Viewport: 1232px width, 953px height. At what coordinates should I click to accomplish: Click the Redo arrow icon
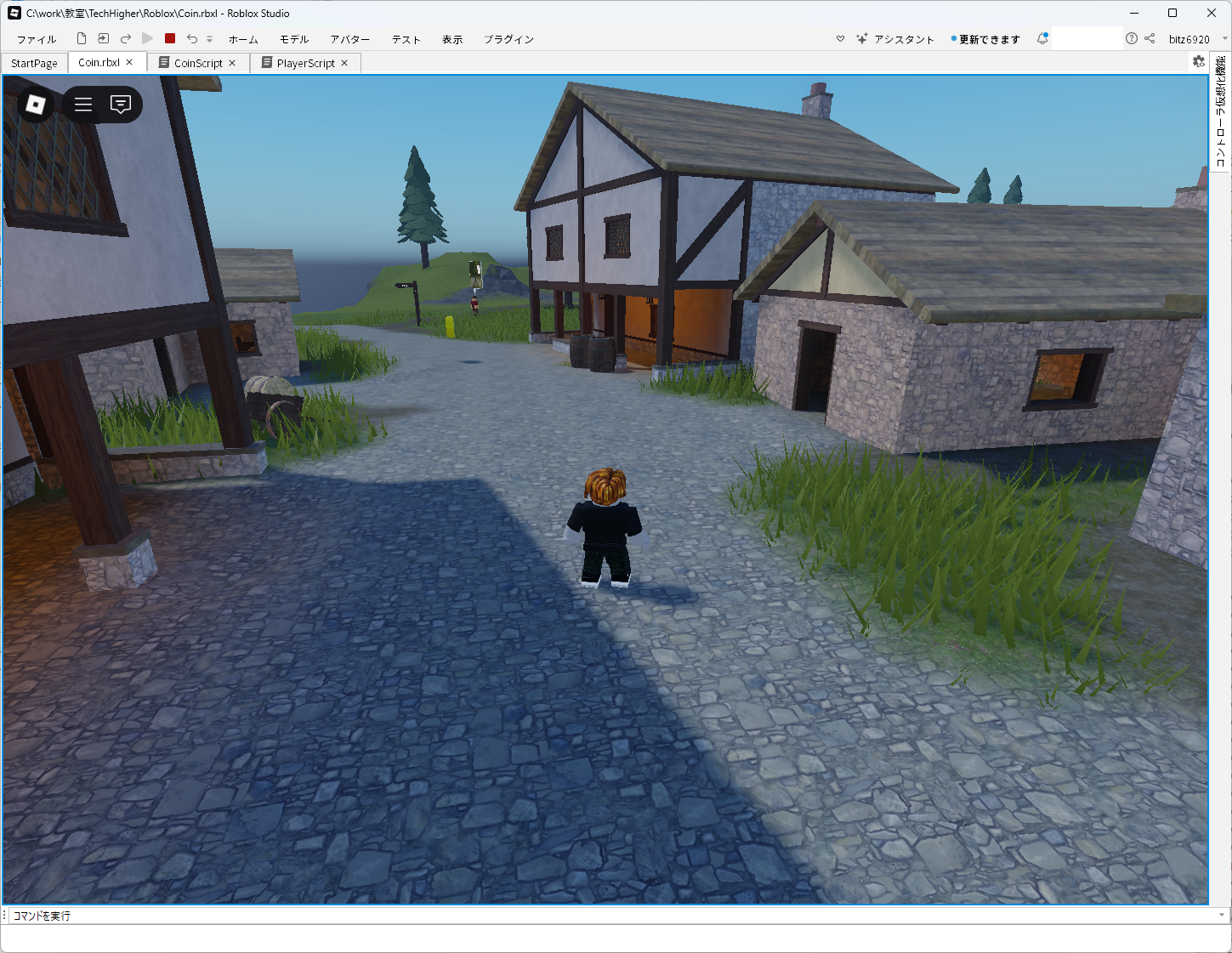tap(126, 38)
